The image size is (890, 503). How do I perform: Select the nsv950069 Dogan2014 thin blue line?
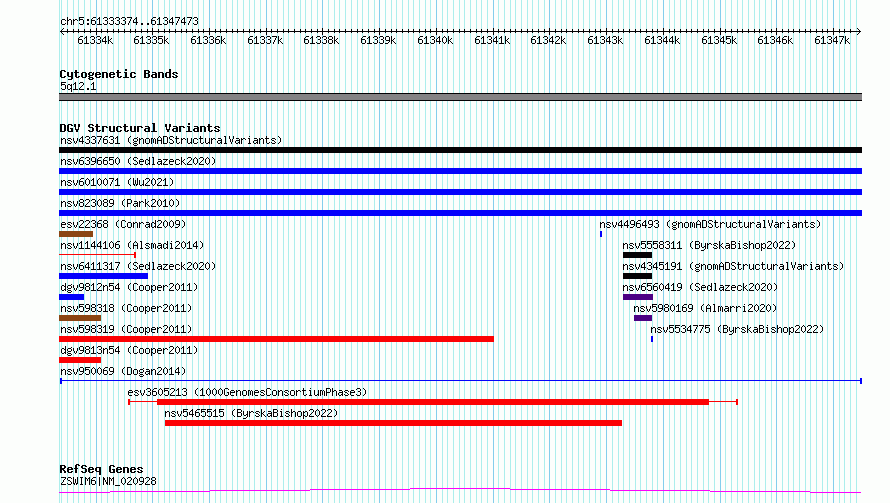pos(460,381)
